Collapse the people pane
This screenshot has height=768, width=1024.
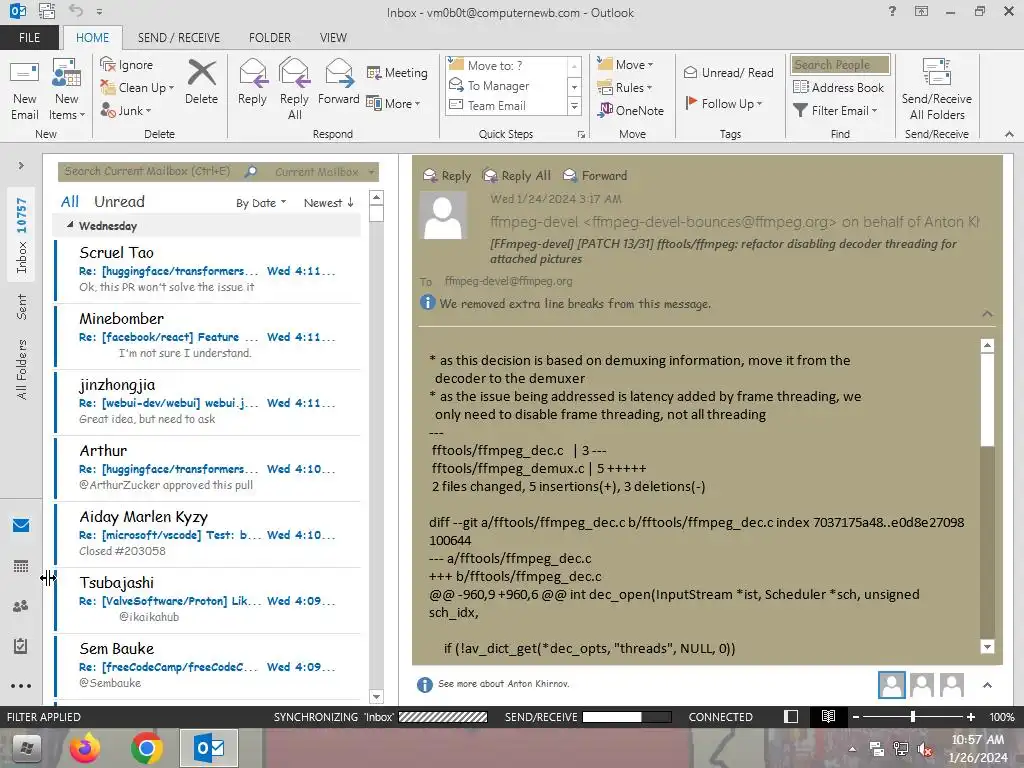(987, 685)
